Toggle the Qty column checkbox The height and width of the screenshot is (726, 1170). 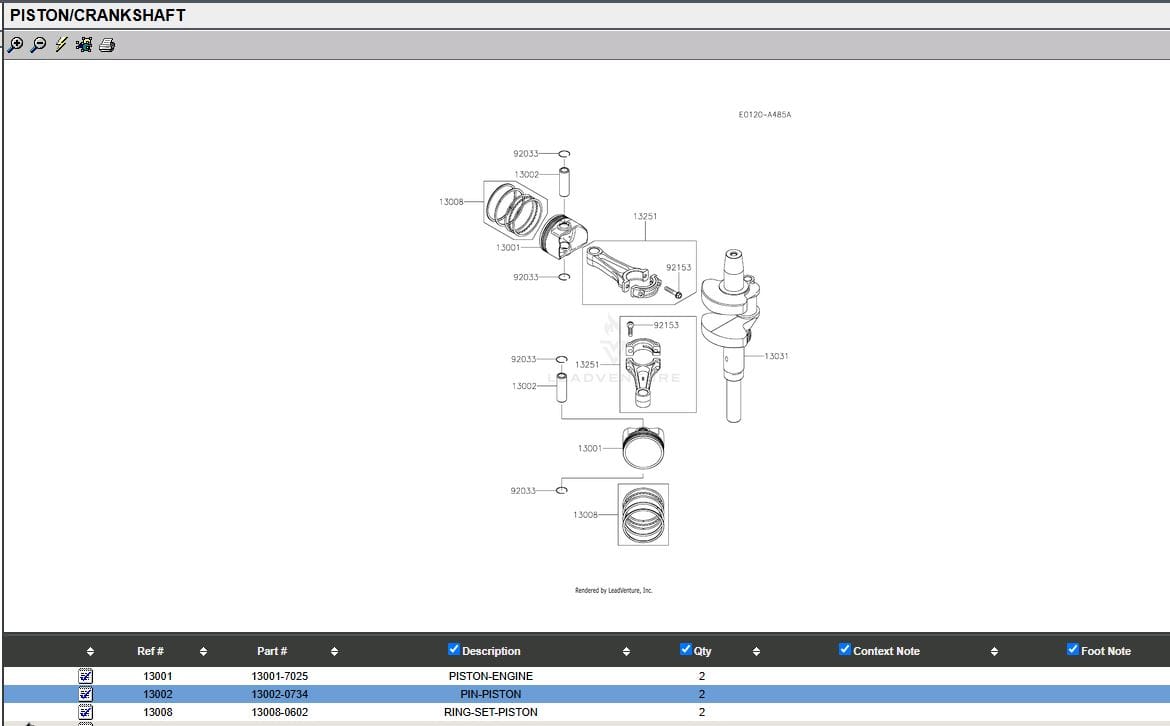pos(686,650)
